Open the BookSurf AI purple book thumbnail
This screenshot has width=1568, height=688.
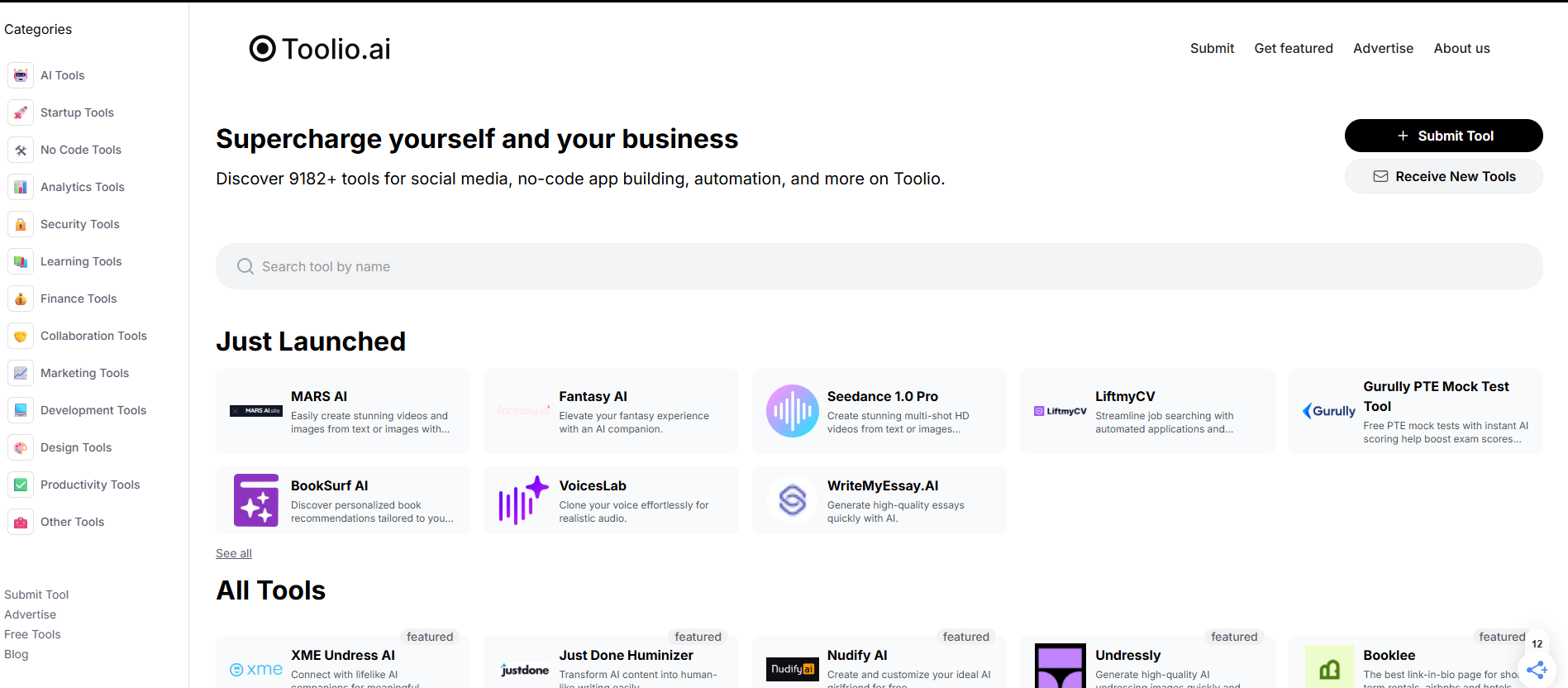click(255, 500)
